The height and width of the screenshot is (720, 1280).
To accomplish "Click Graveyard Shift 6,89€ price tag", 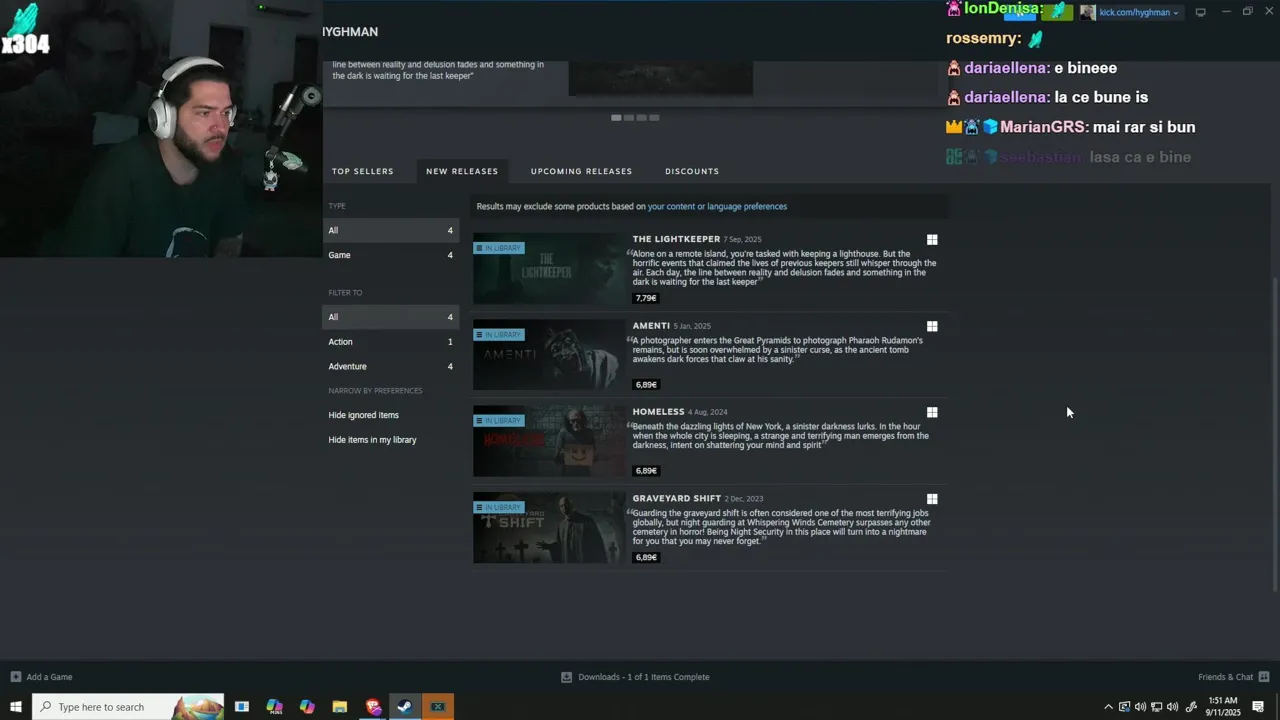I will [646, 557].
